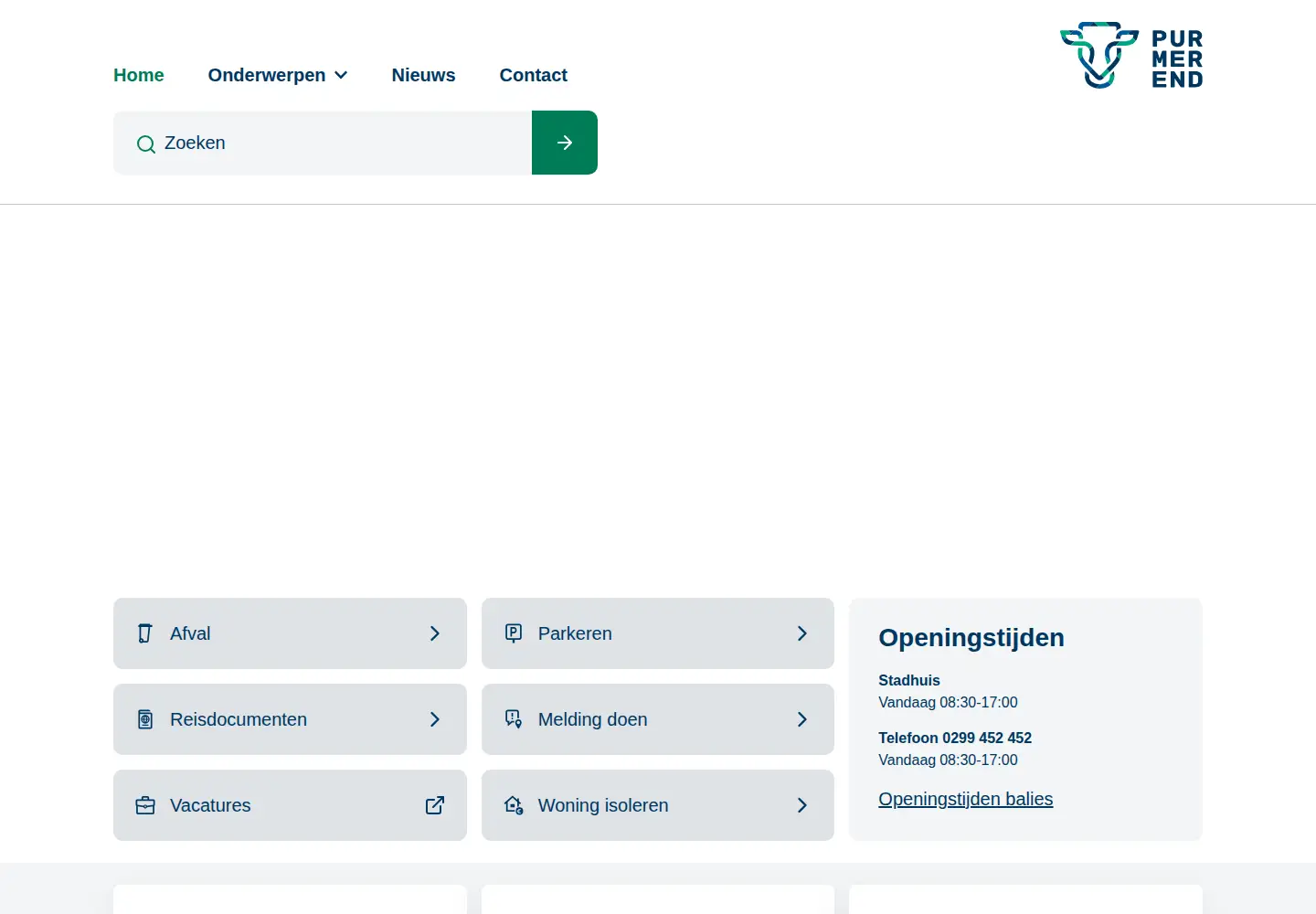The width and height of the screenshot is (1316, 914).
Task: Click the report pin icon beside Melding doen
Action: click(514, 719)
